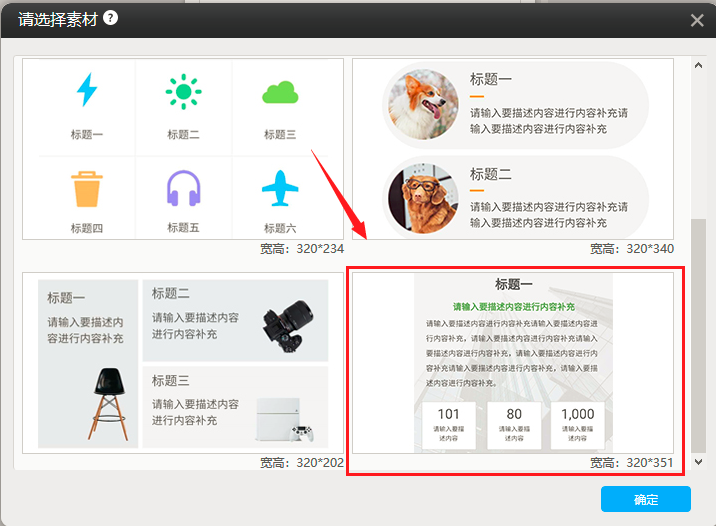Screen dimensions: 716x526
Task: Click the help question mark icon
Action: [x=110, y=18]
